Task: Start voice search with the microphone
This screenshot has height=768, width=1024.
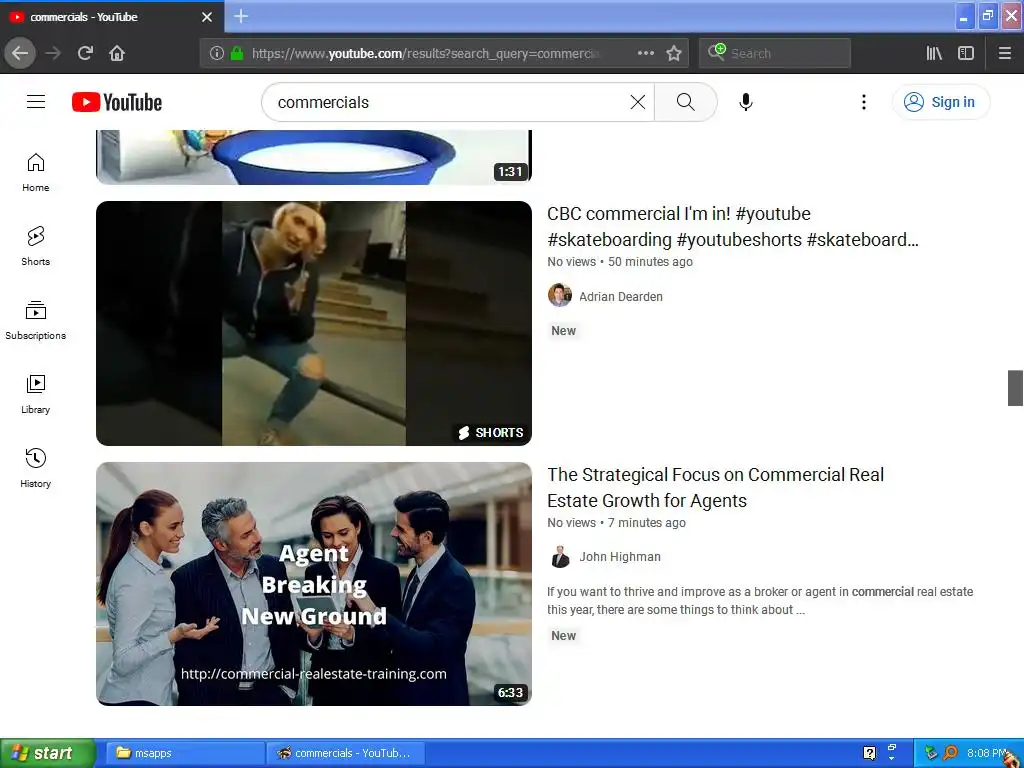Action: tap(746, 102)
